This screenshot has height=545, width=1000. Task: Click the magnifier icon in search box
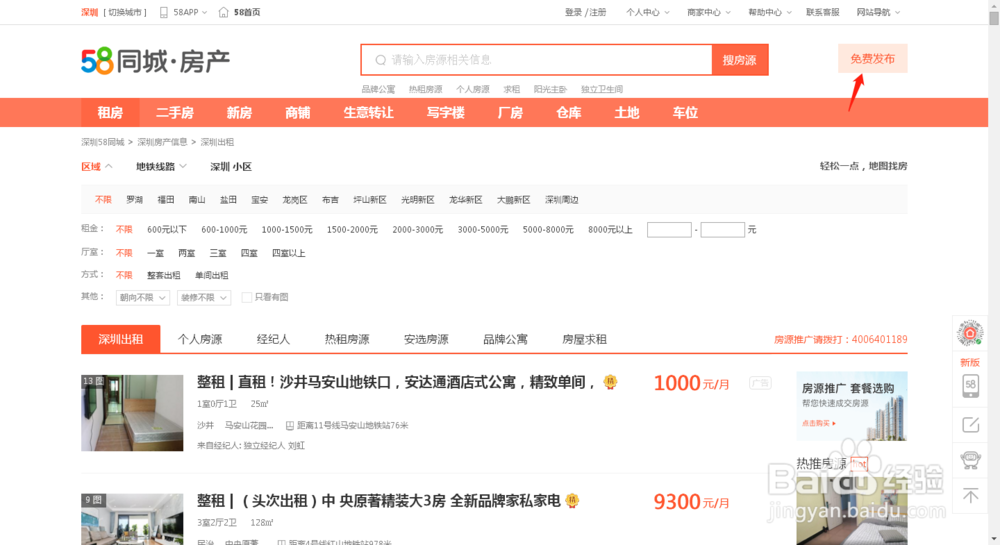(381, 60)
